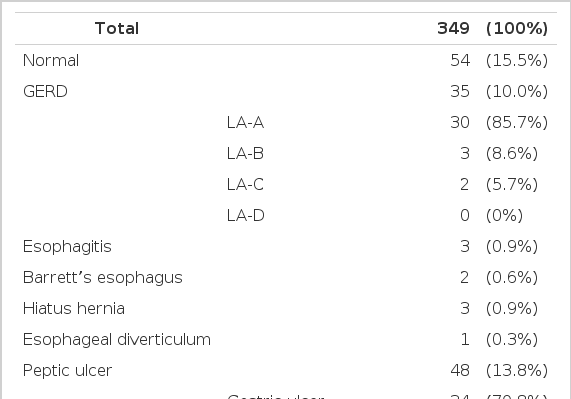Select the LA-C subcategory label
This screenshot has width=571, height=399.
click(245, 184)
